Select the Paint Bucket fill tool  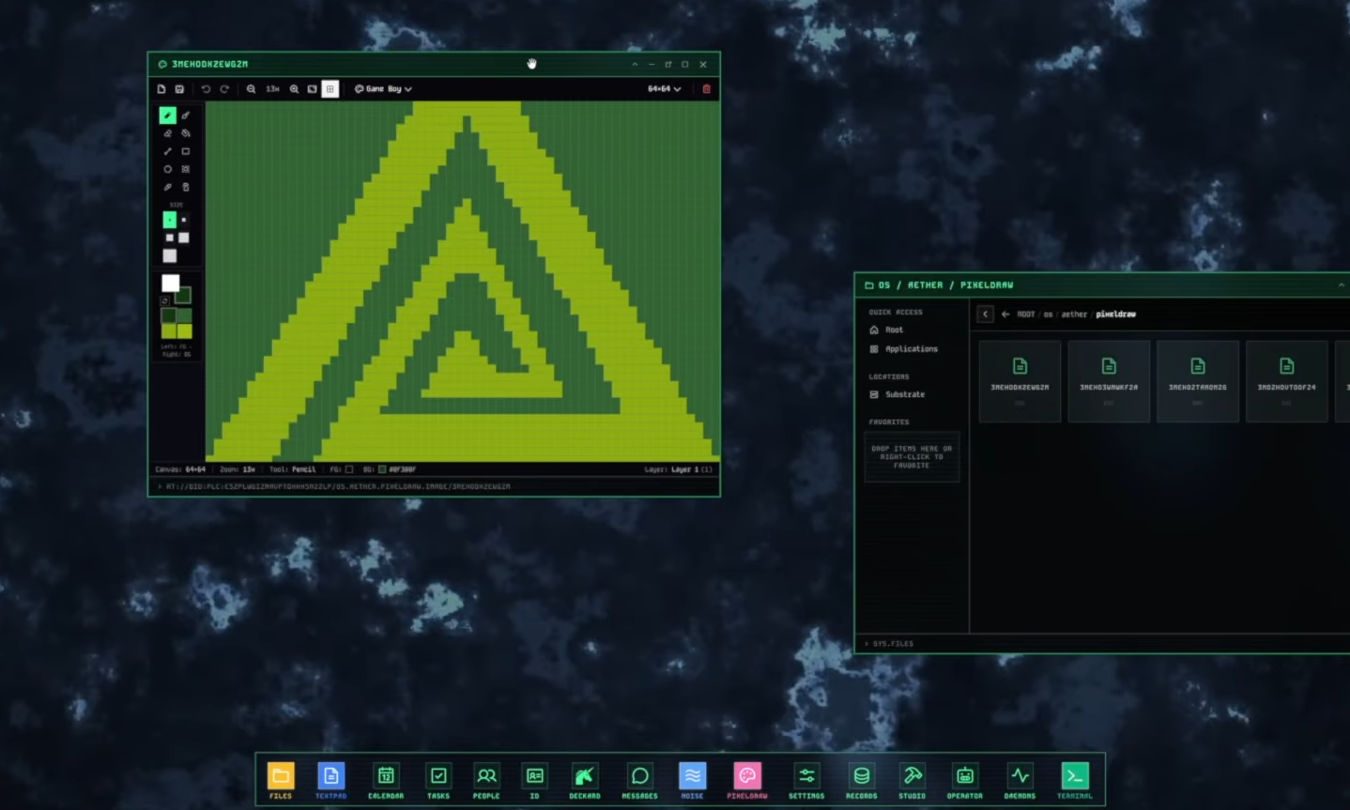[186, 133]
